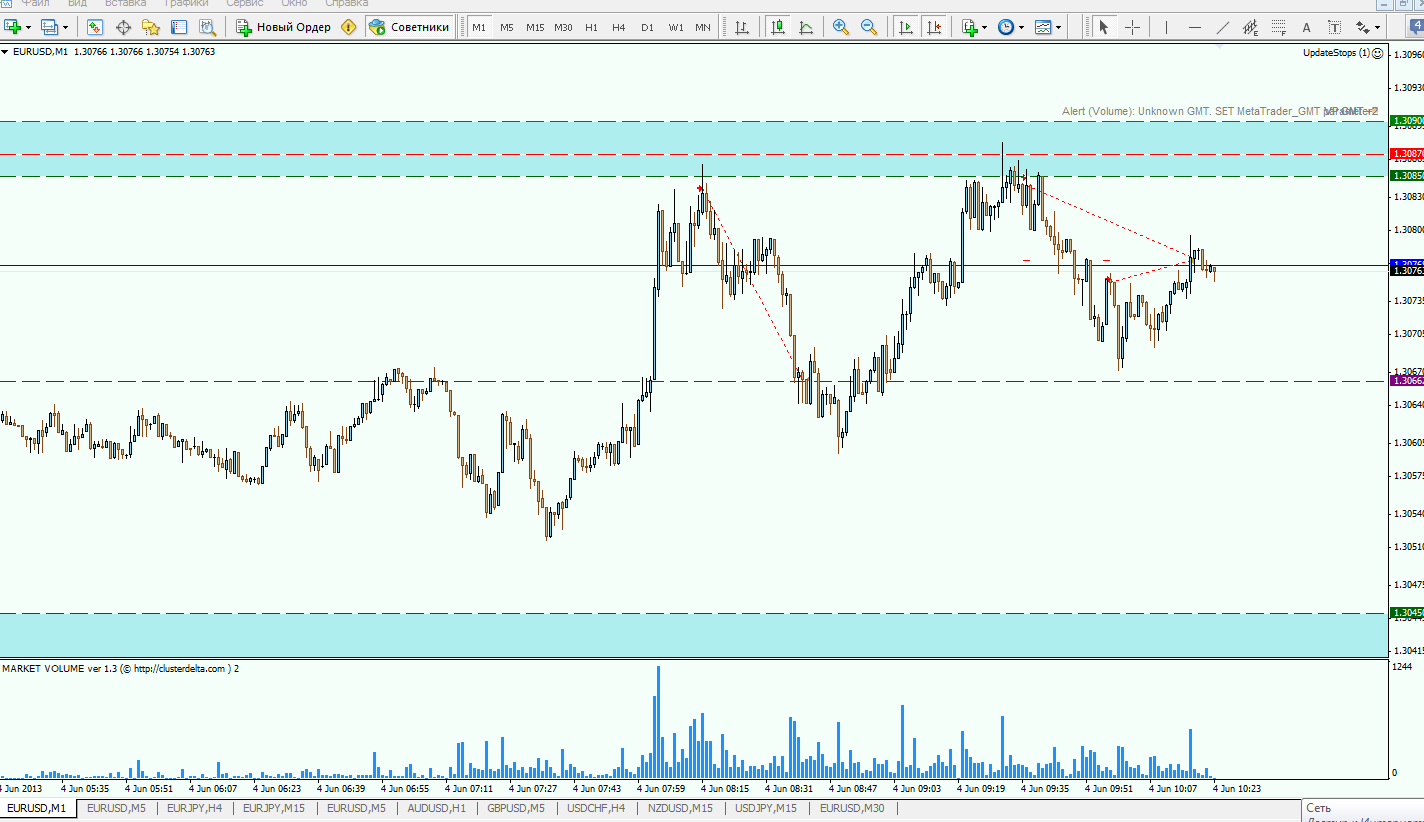
Task: Click the chart templates icon
Action: pos(1043,27)
